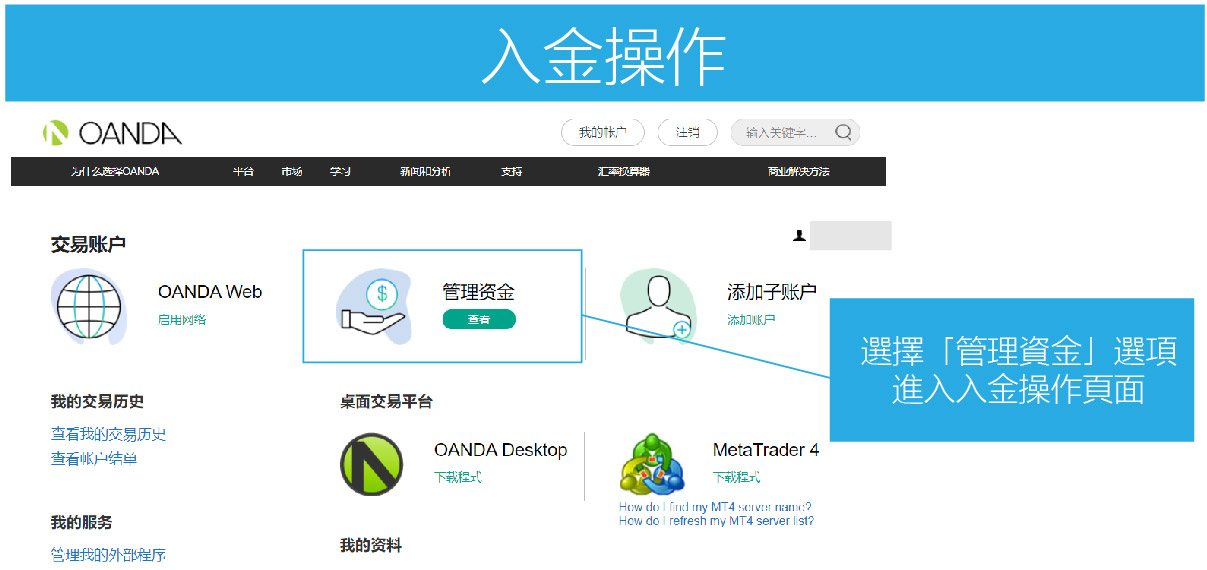Viewport: 1207px width, 570px height.
Task: Open How do I refresh my MT4 server list link
Action: click(716, 521)
